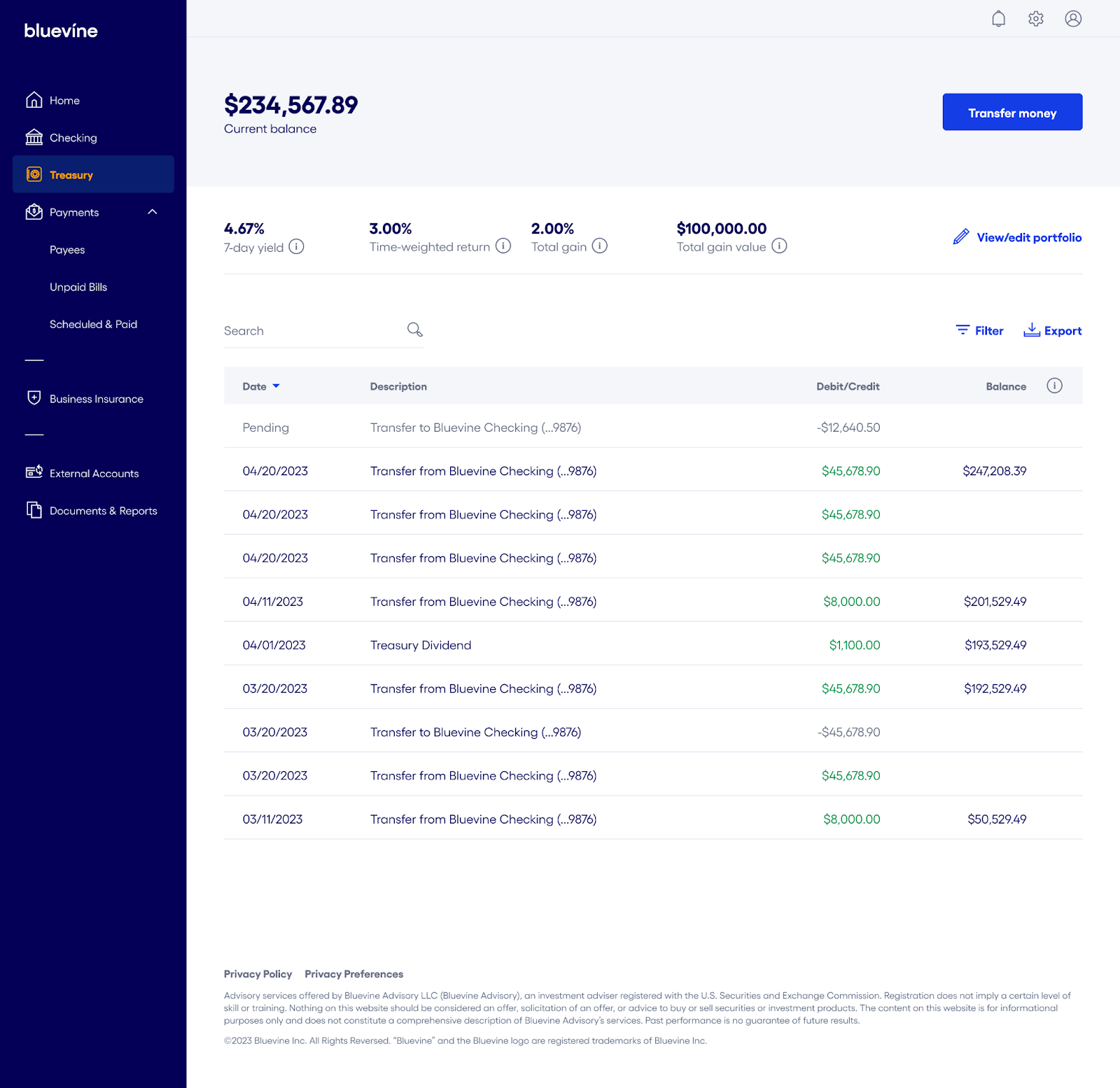Open notifications bell icon
This screenshot has width=1120, height=1088.
point(999,19)
